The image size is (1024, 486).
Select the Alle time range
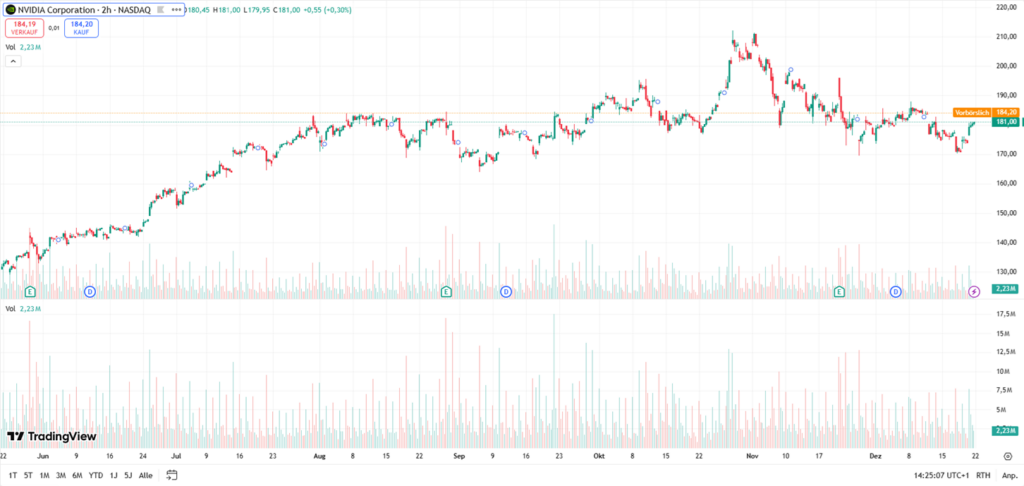click(x=146, y=475)
